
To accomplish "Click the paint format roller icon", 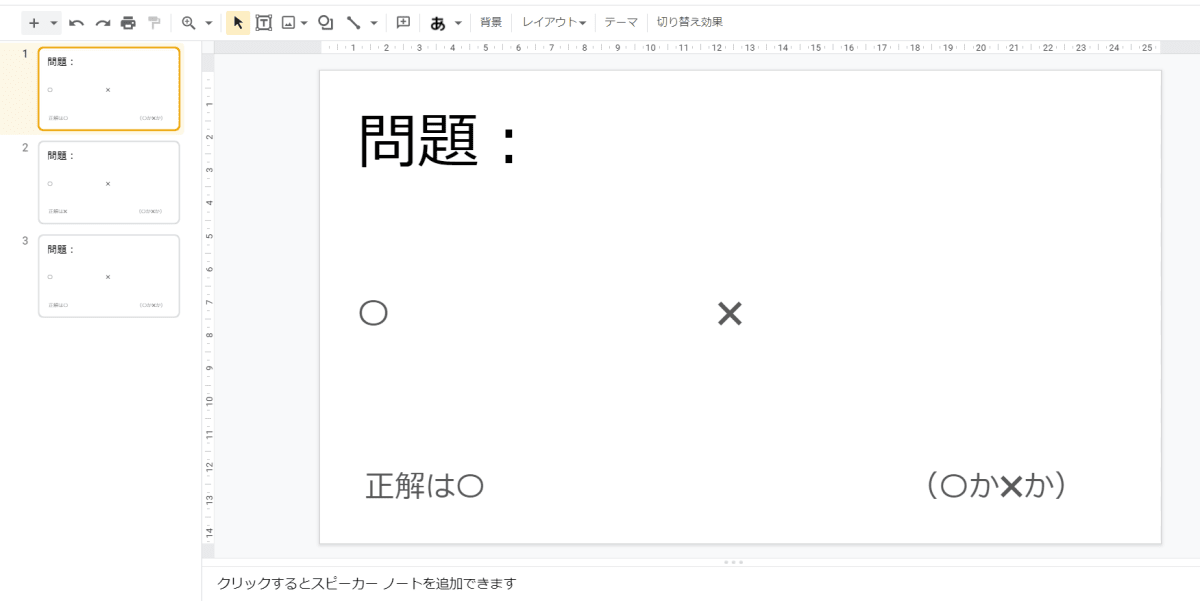I will coord(154,23).
